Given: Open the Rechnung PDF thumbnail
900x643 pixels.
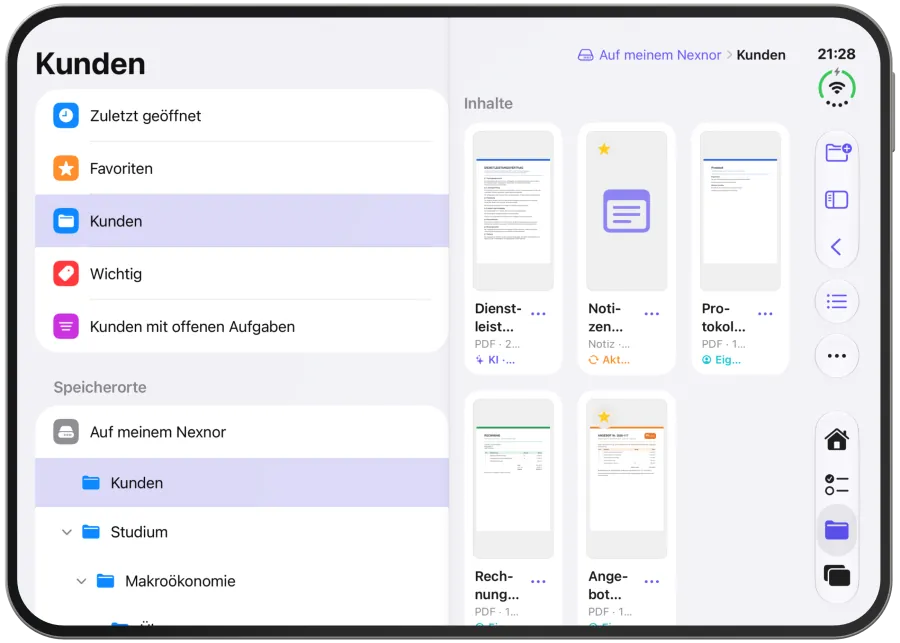Looking at the screenshot, I should (x=513, y=478).
